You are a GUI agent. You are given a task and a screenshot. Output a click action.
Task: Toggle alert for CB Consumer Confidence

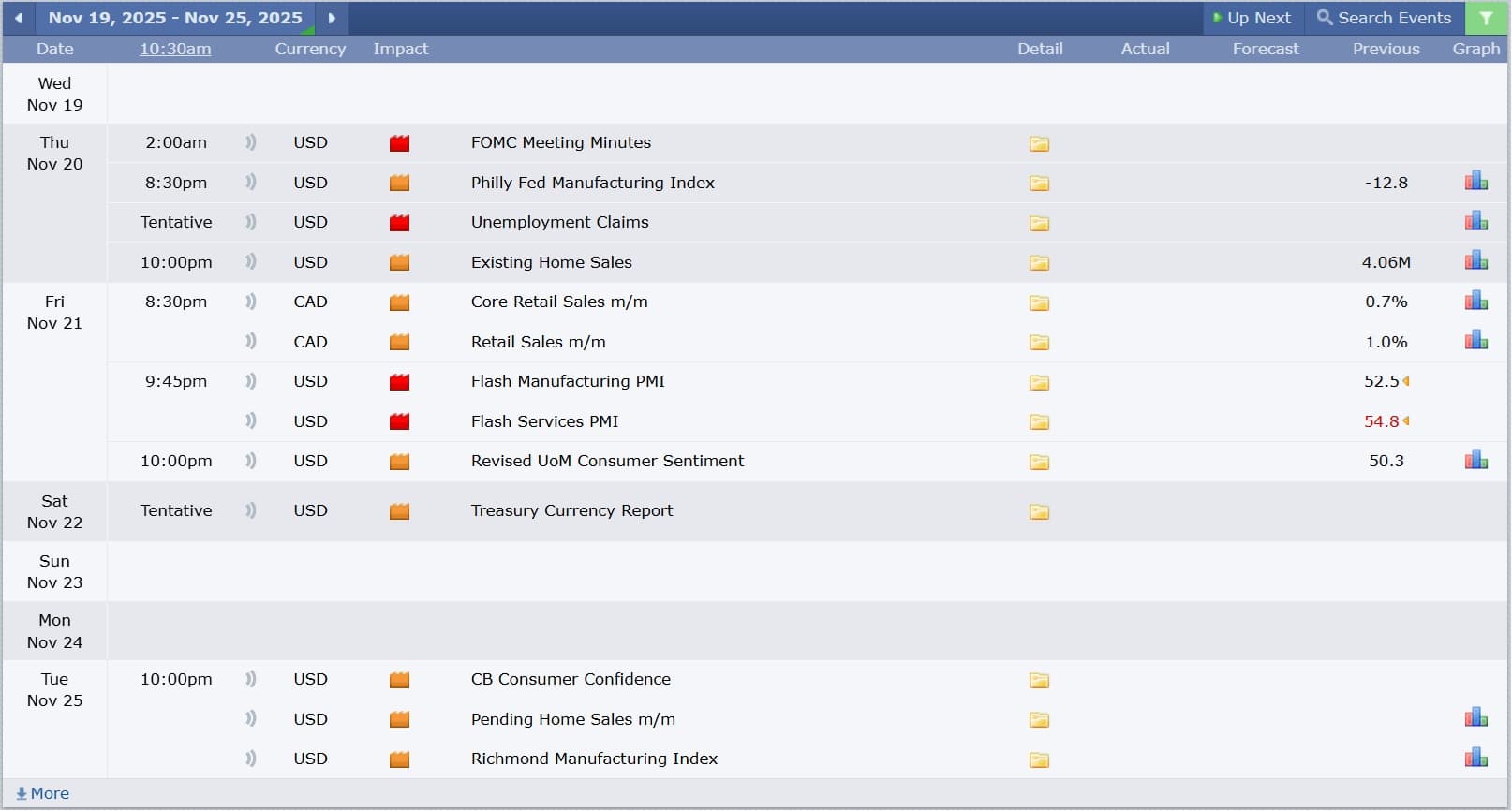pos(250,679)
